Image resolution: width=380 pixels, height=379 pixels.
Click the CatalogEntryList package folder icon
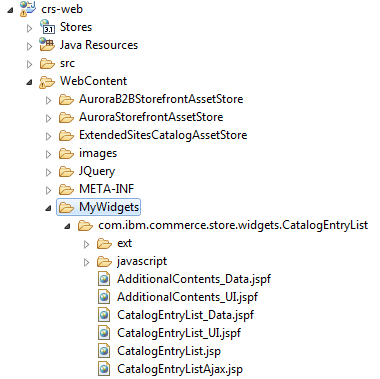(x=85, y=226)
